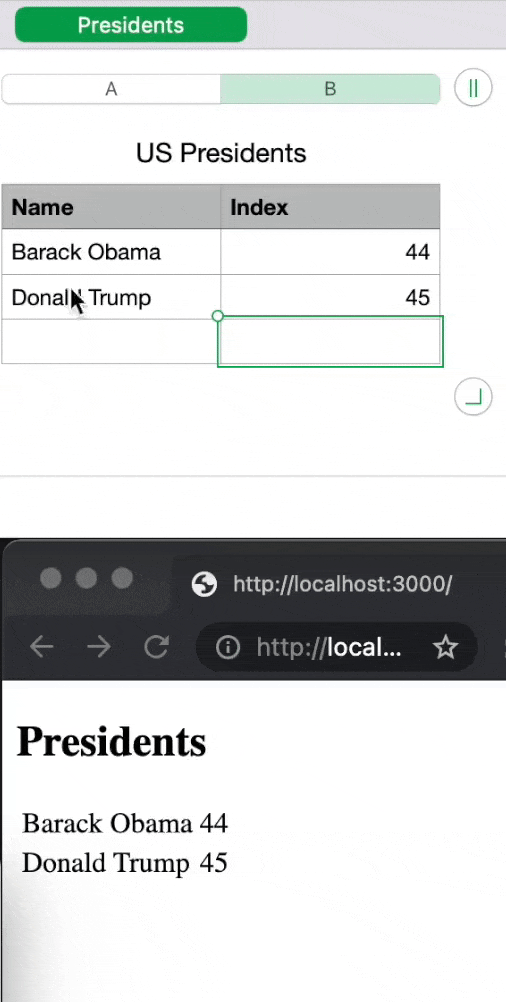Screen dimensions: 506x1002
Task: Select column B header
Action: 330,89
